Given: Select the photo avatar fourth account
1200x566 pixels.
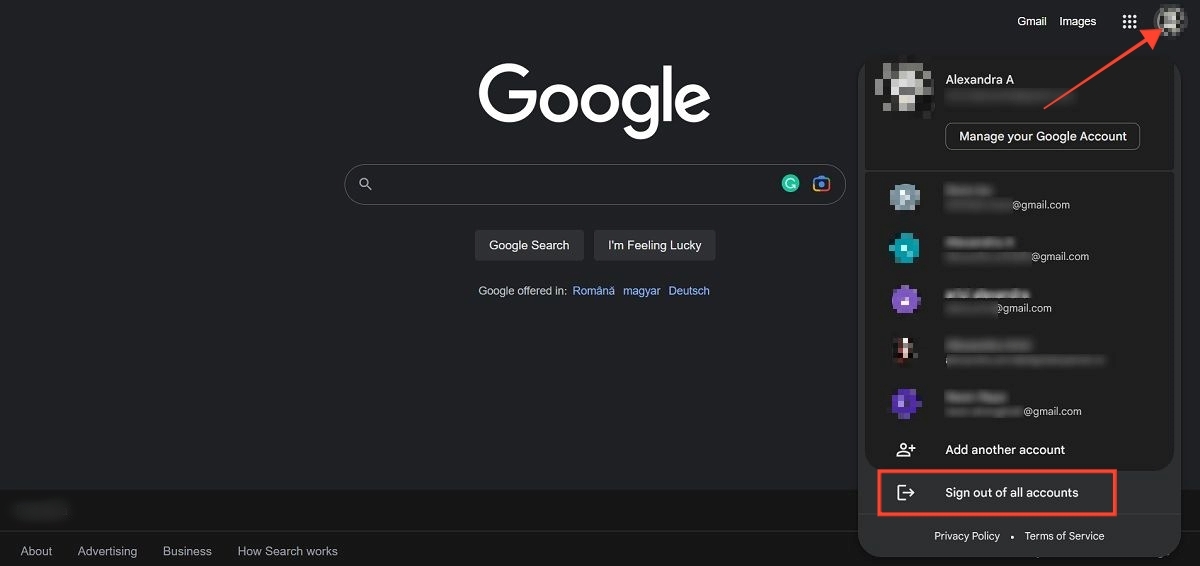Looking at the screenshot, I should point(1019,351).
